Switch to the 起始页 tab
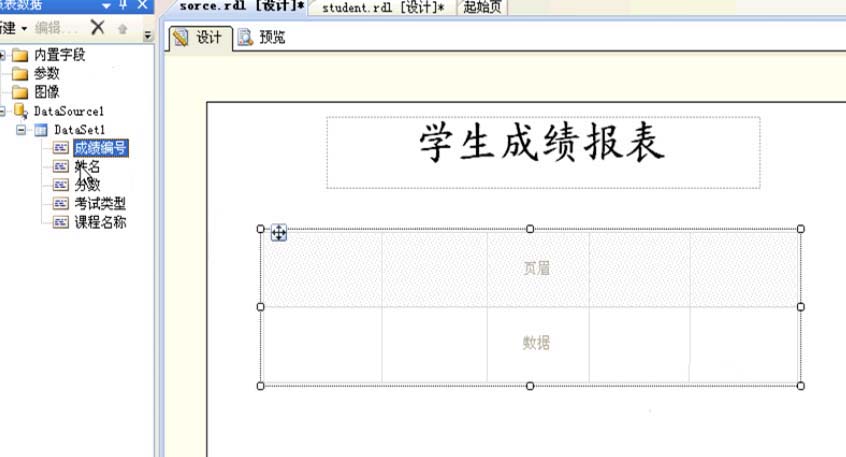Screen dimensions: 846x457 (x=482, y=8)
